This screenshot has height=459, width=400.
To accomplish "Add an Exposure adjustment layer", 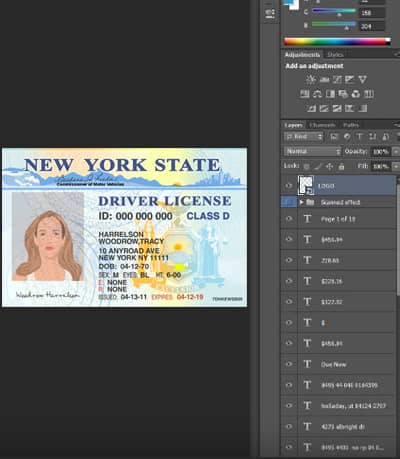I will (349, 80).
